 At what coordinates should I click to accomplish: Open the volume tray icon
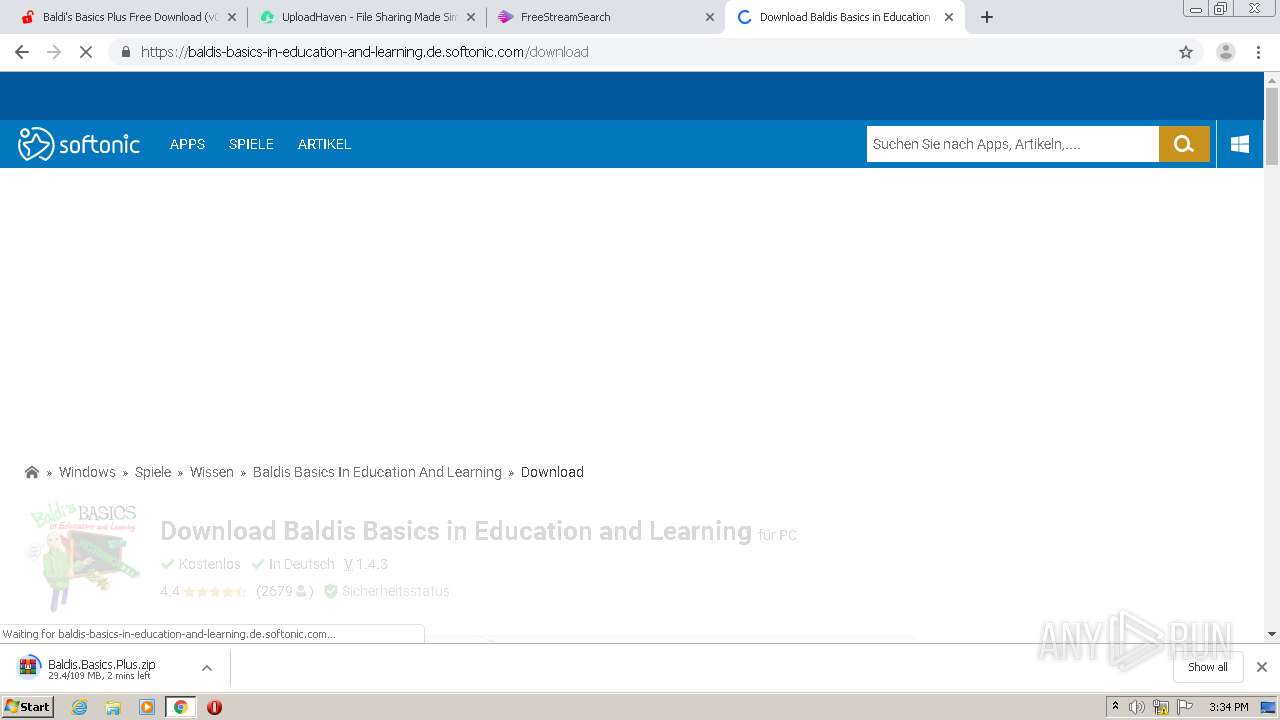1137,707
